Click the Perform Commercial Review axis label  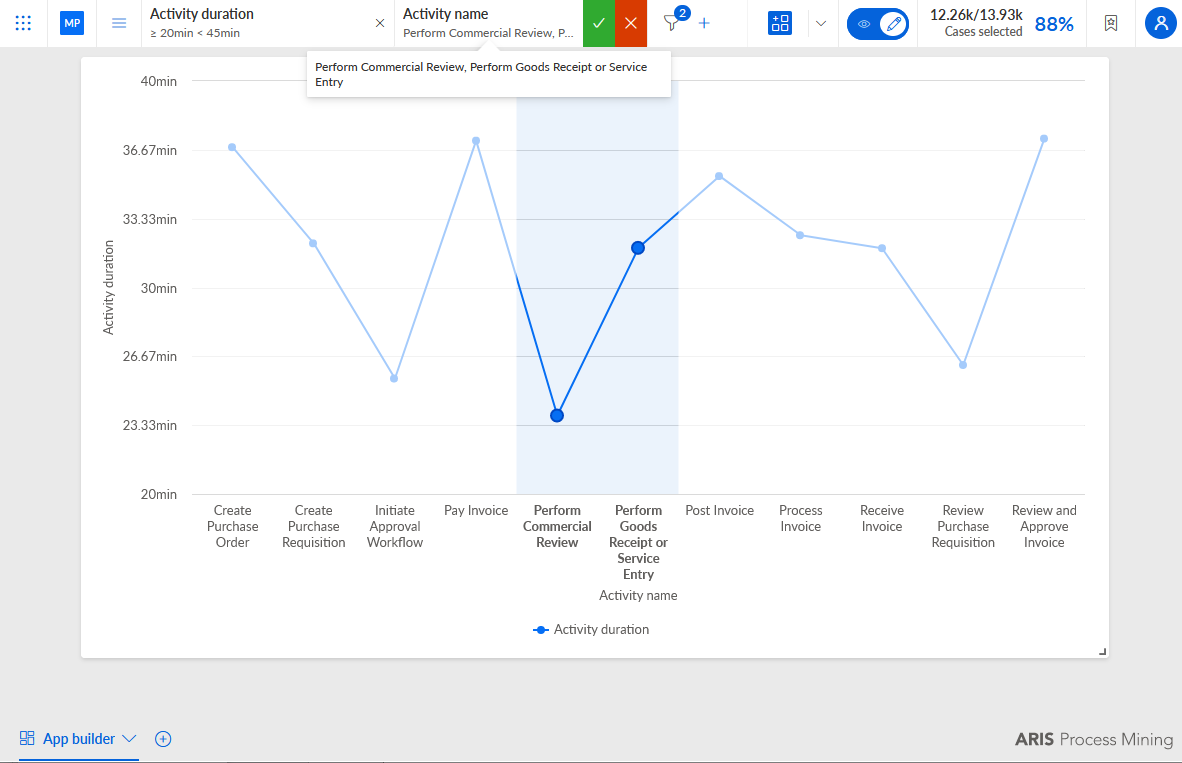click(x=557, y=526)
